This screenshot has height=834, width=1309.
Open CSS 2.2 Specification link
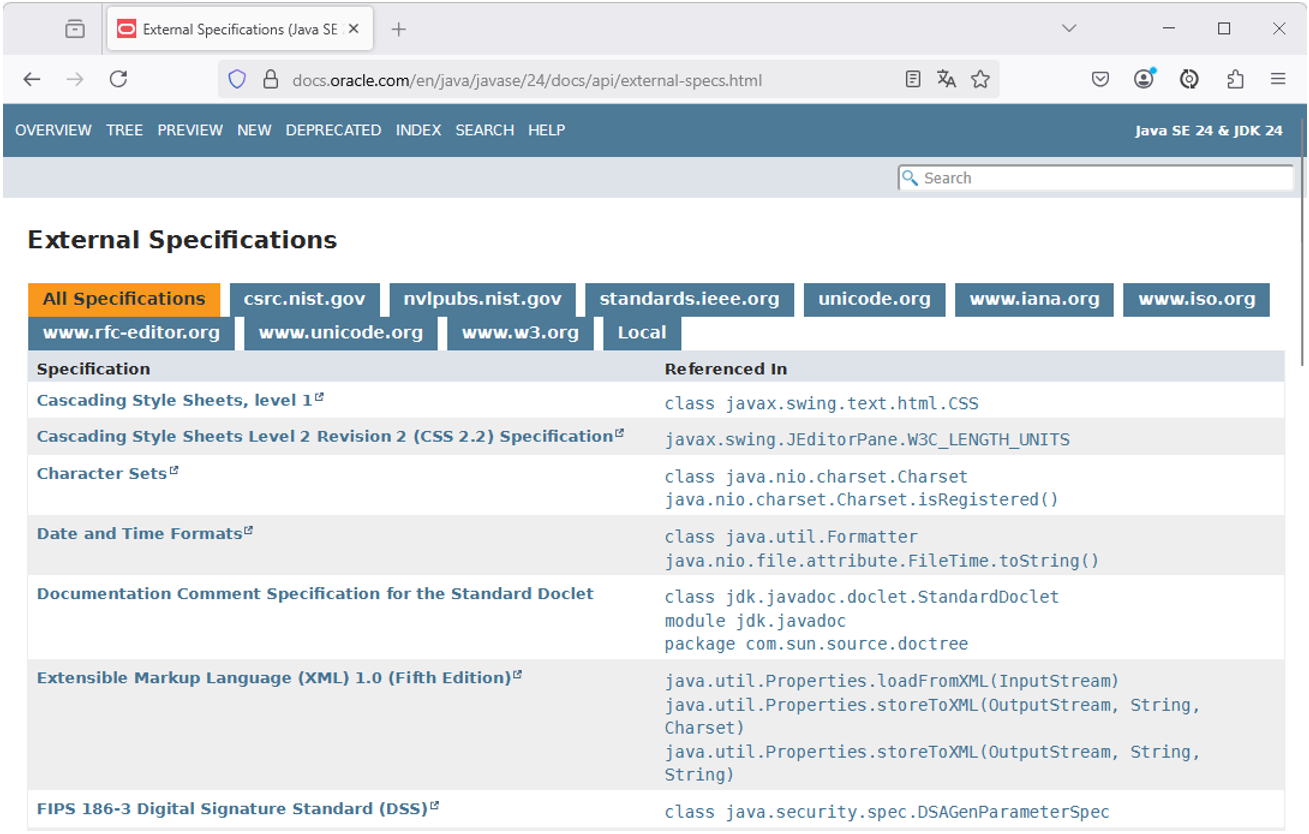click(x=330, y=436)
